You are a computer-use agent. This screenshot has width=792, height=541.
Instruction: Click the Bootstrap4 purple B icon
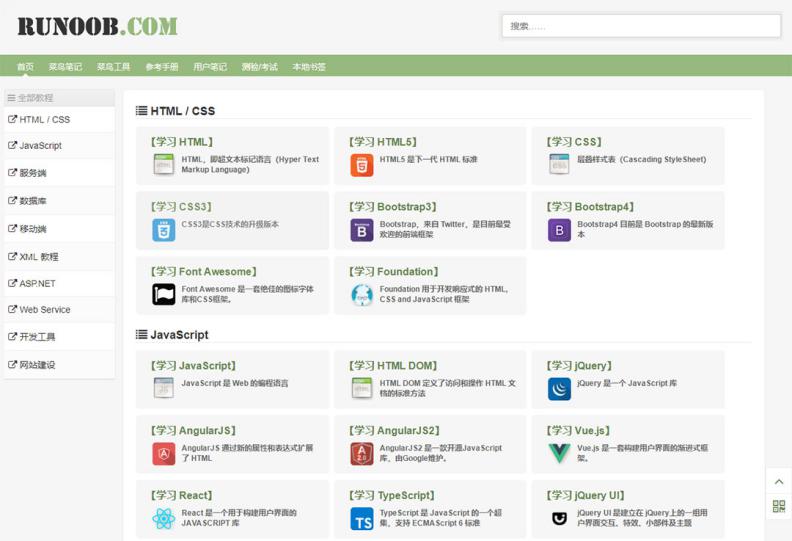(x=559, y=230)
